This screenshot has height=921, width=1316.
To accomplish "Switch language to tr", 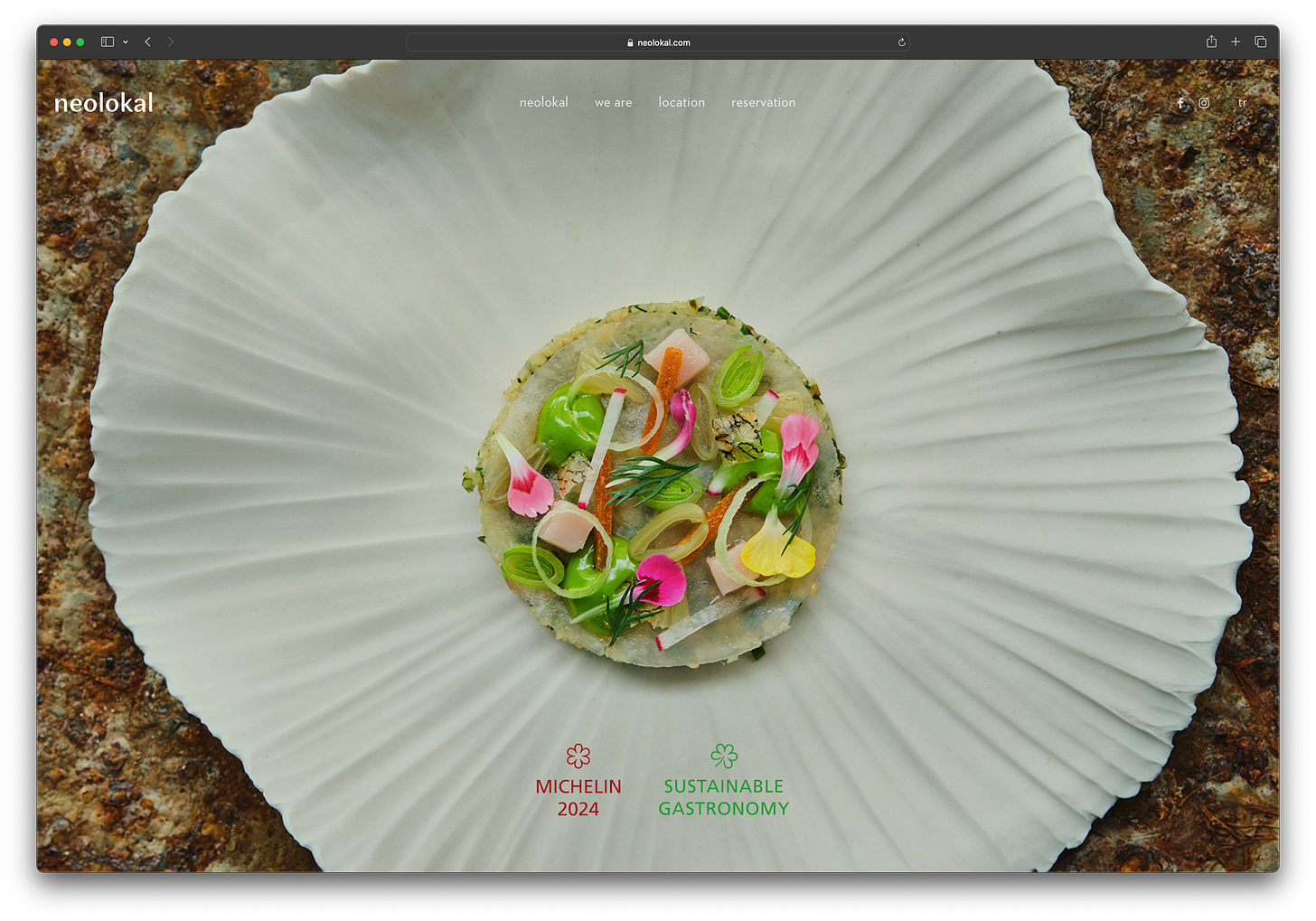I will point(1243,103).
